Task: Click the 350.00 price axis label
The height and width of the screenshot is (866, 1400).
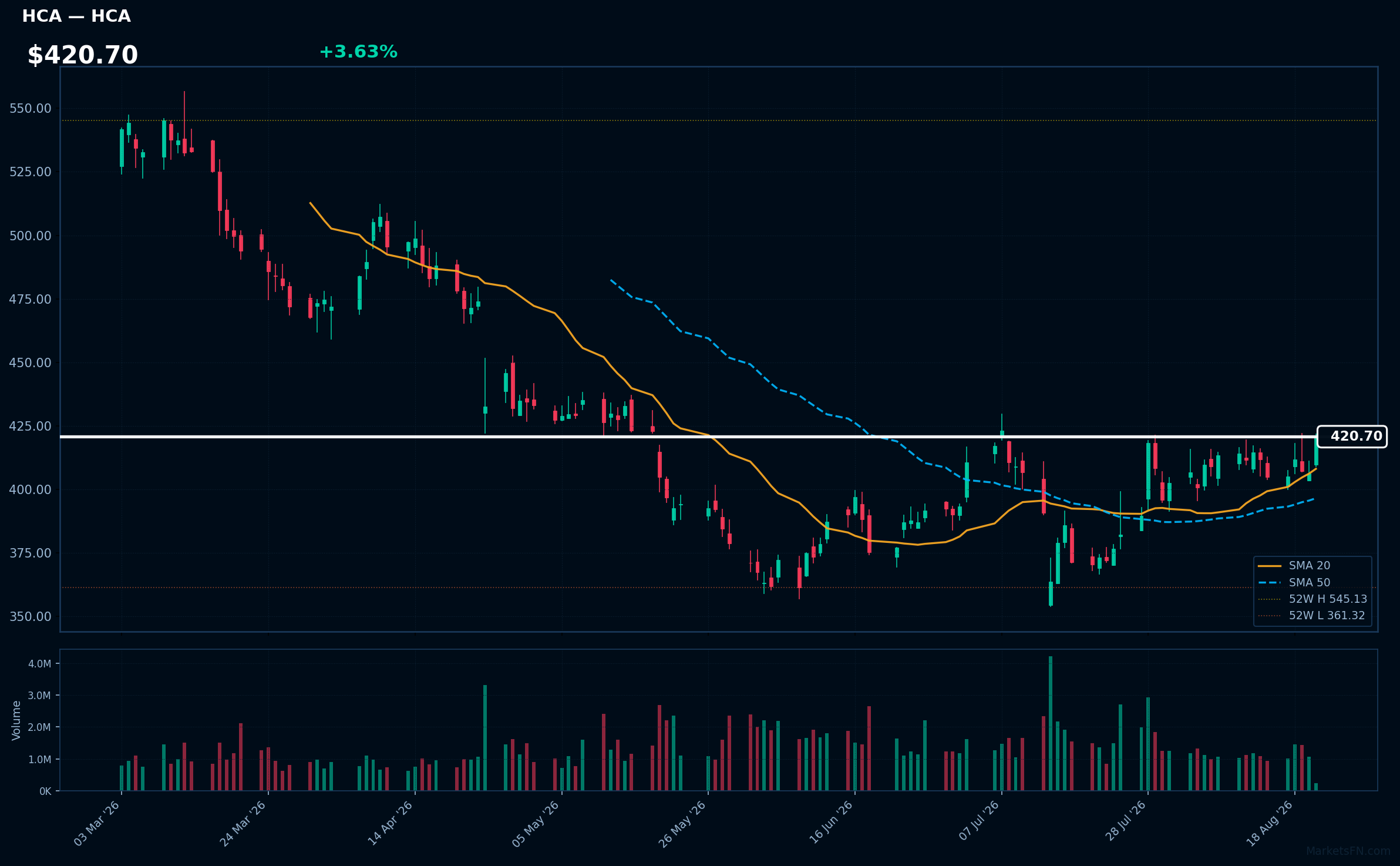Action: (x=30, y=616)
